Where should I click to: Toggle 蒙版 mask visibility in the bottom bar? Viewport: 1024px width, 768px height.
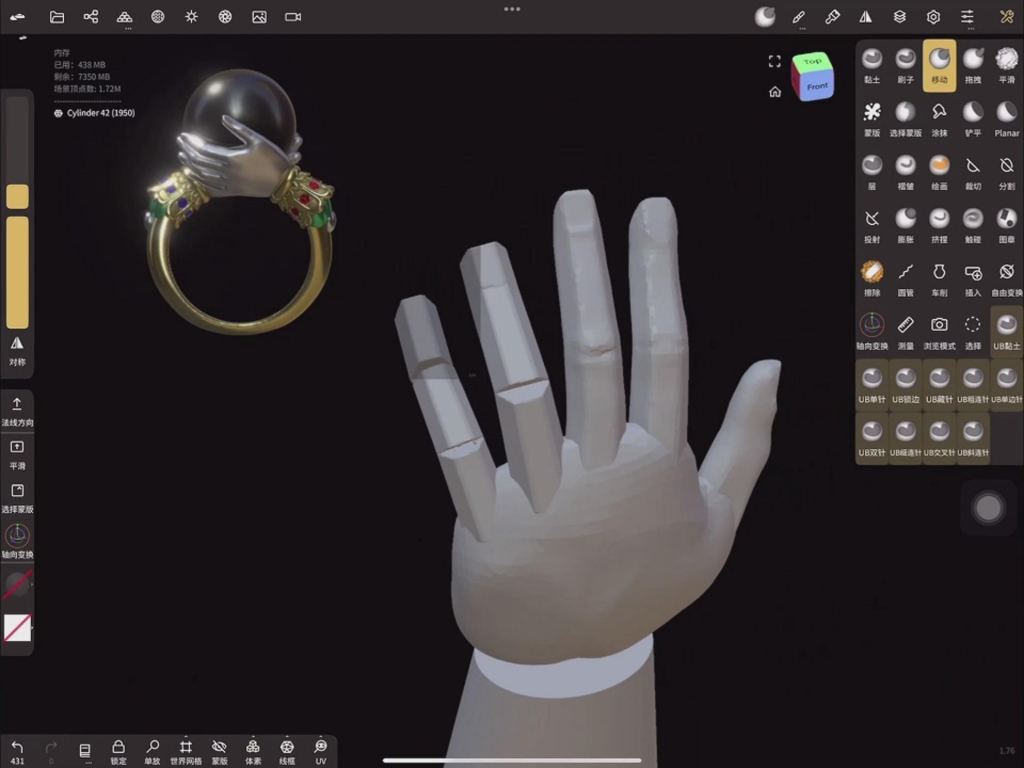[x=219, y=752]
